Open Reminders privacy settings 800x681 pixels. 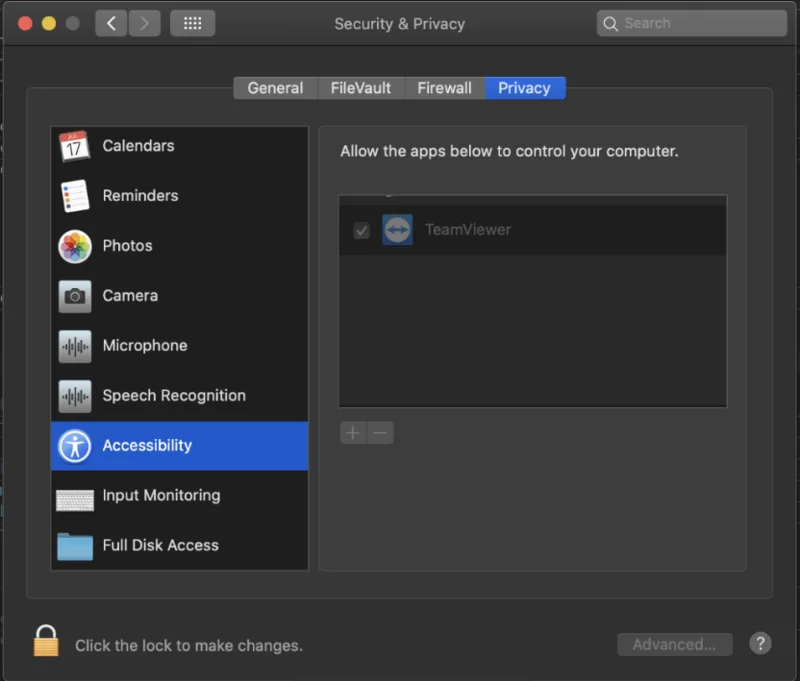138,195
